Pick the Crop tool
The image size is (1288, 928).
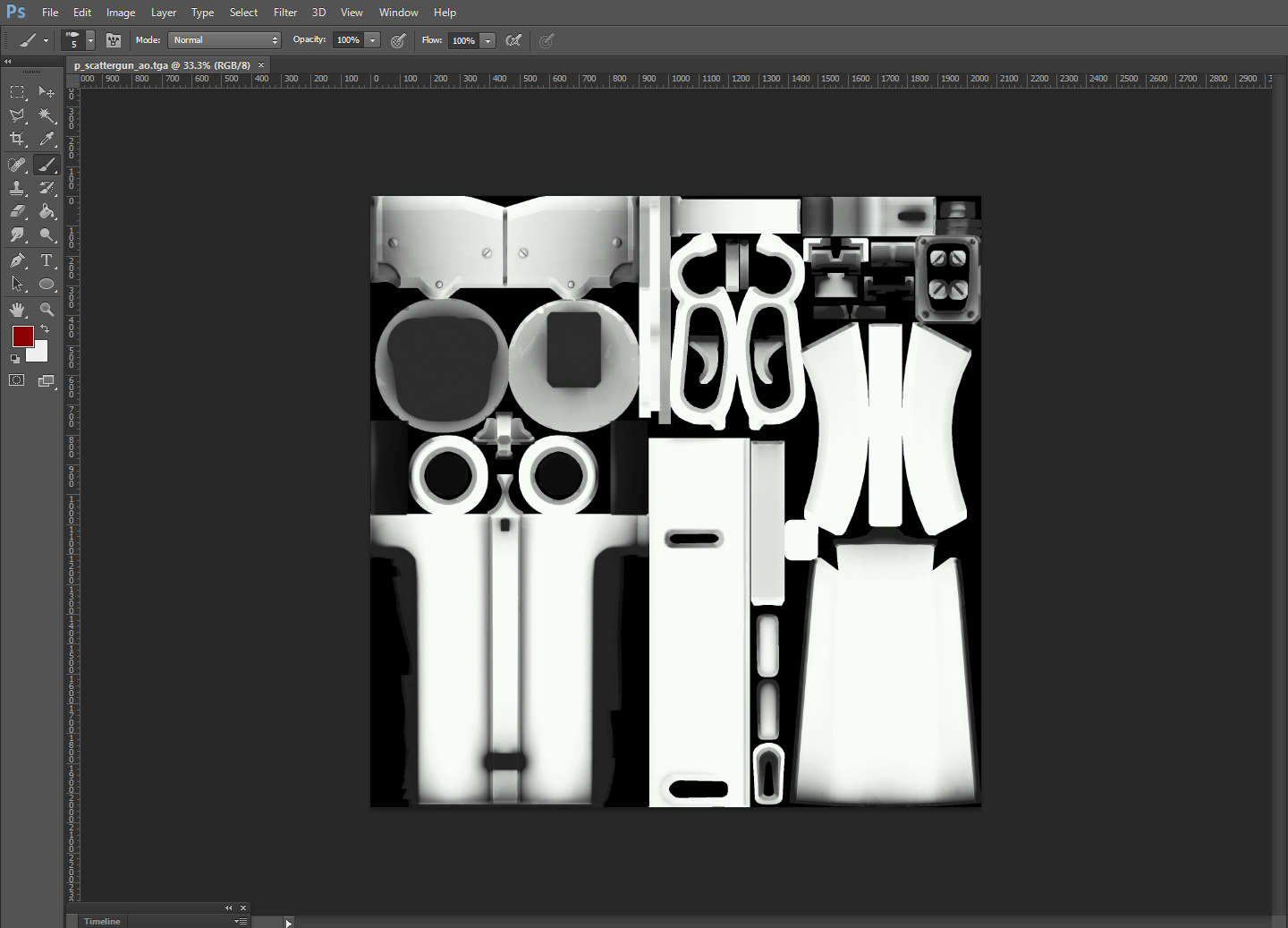[17, 139]
